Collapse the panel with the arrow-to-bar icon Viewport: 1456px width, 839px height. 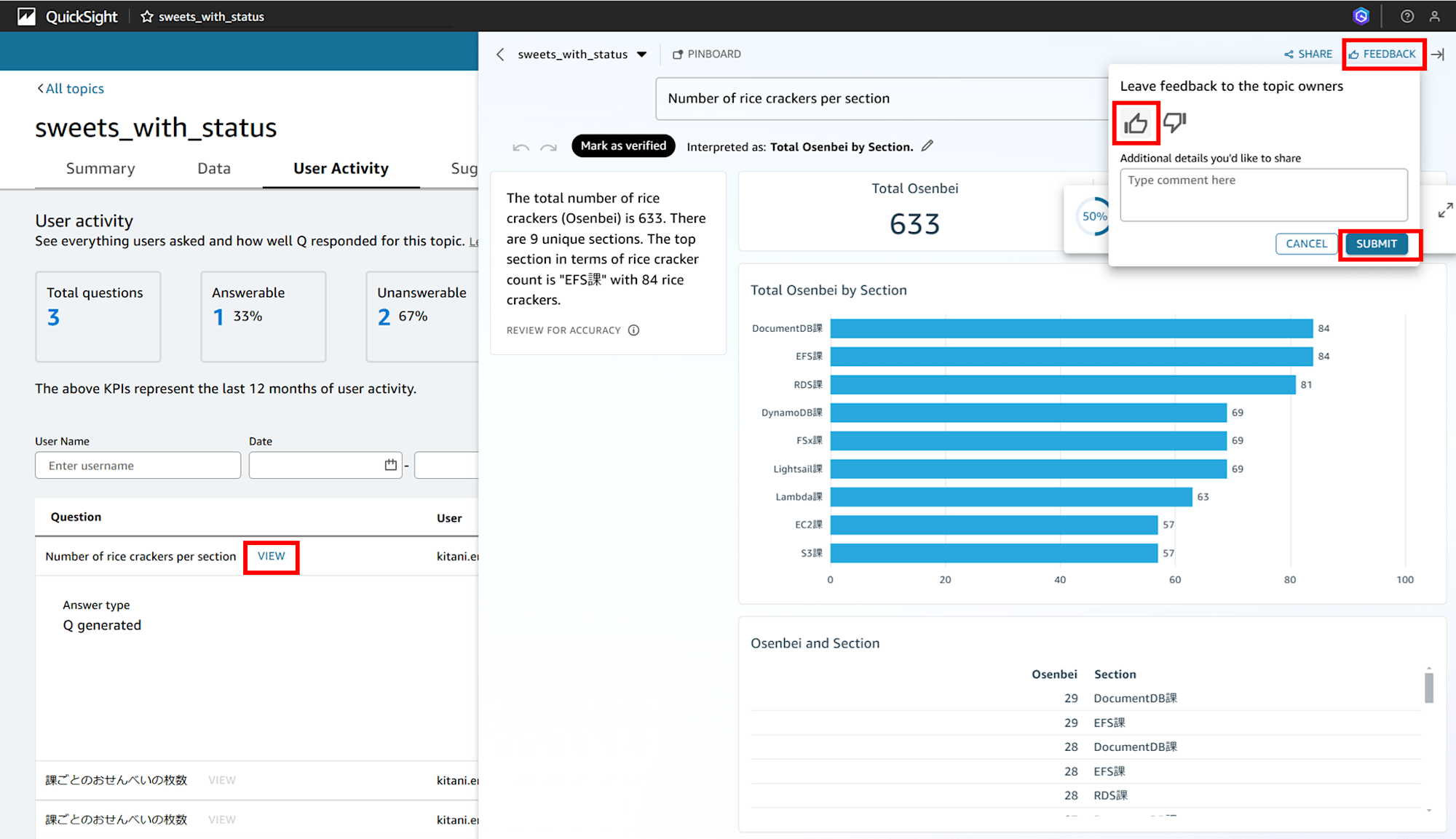(1438, 55)
